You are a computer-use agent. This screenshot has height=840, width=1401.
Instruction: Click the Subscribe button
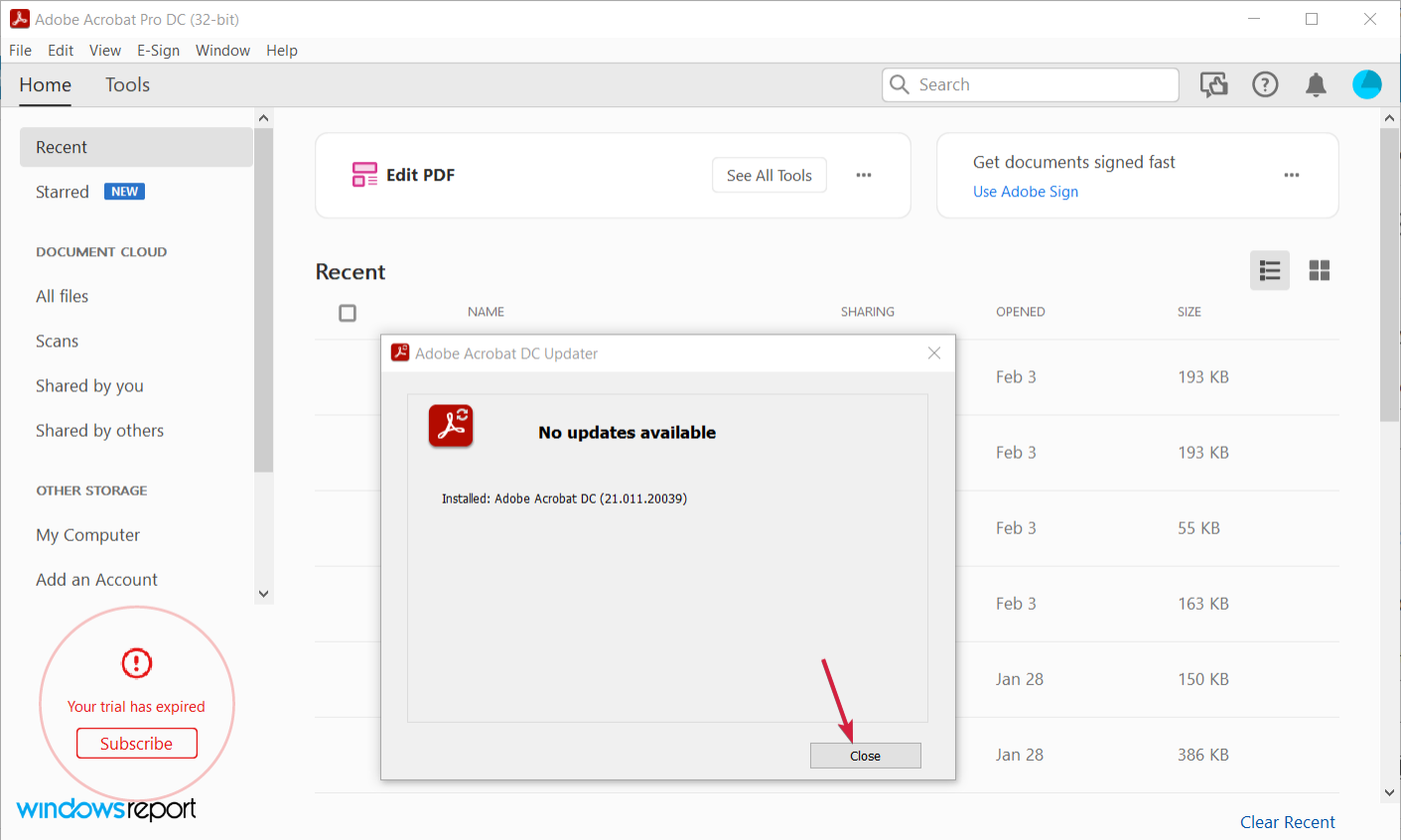137,744
